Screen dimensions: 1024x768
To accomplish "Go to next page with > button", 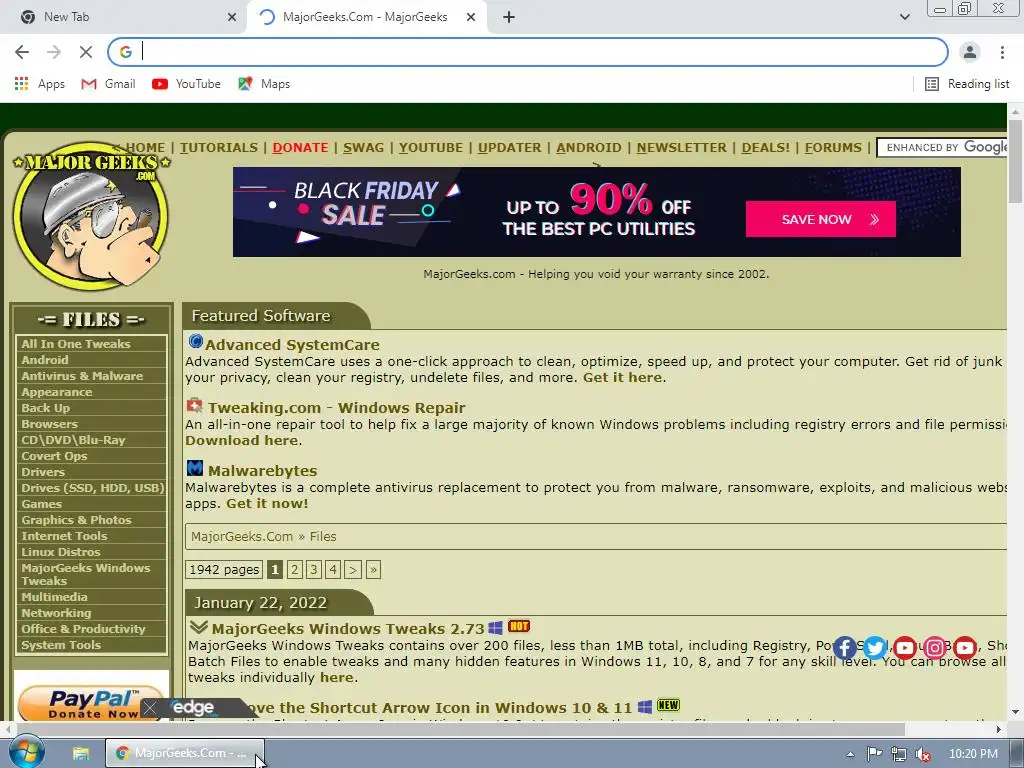I will click(x=353, y=569).
